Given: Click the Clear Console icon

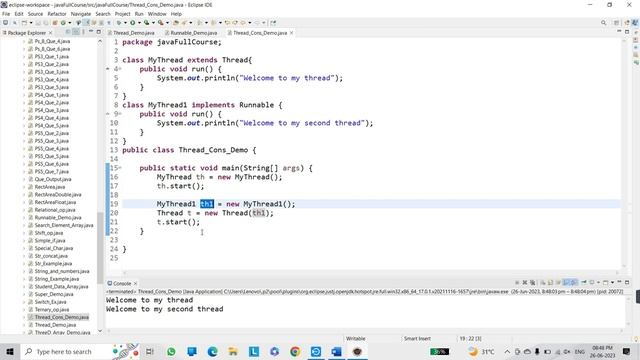Looking at the screenshot, I should (x=543, y=282).
